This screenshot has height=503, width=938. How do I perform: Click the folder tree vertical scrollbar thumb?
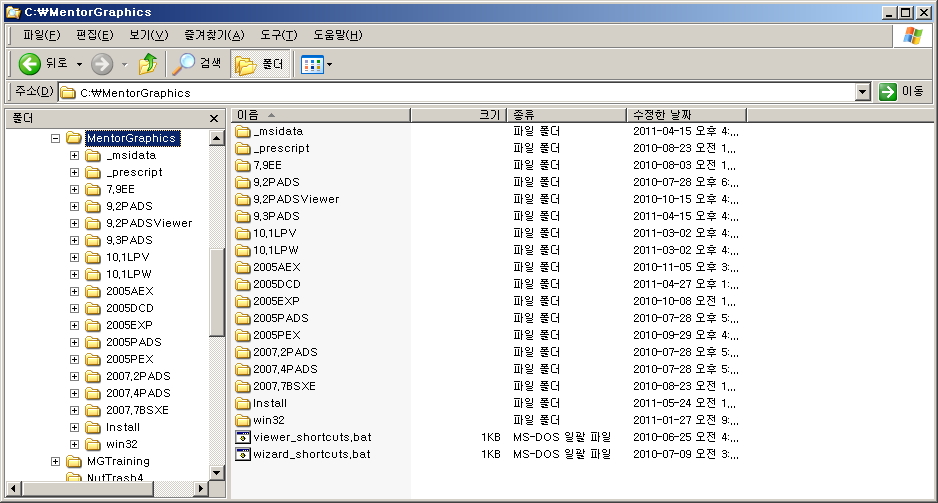pyautogui.click(x=217, y=293)
